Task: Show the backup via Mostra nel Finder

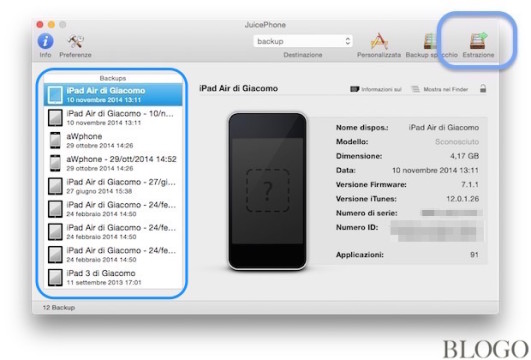Action: click(440, 89)
